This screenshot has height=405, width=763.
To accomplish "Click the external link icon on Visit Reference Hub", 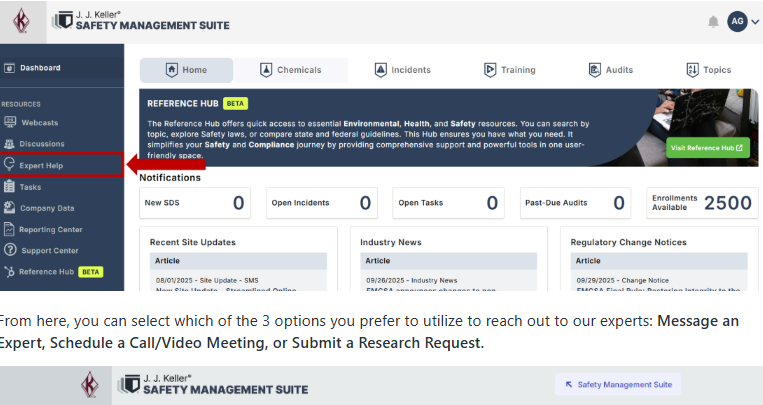I will coord(739,147).
